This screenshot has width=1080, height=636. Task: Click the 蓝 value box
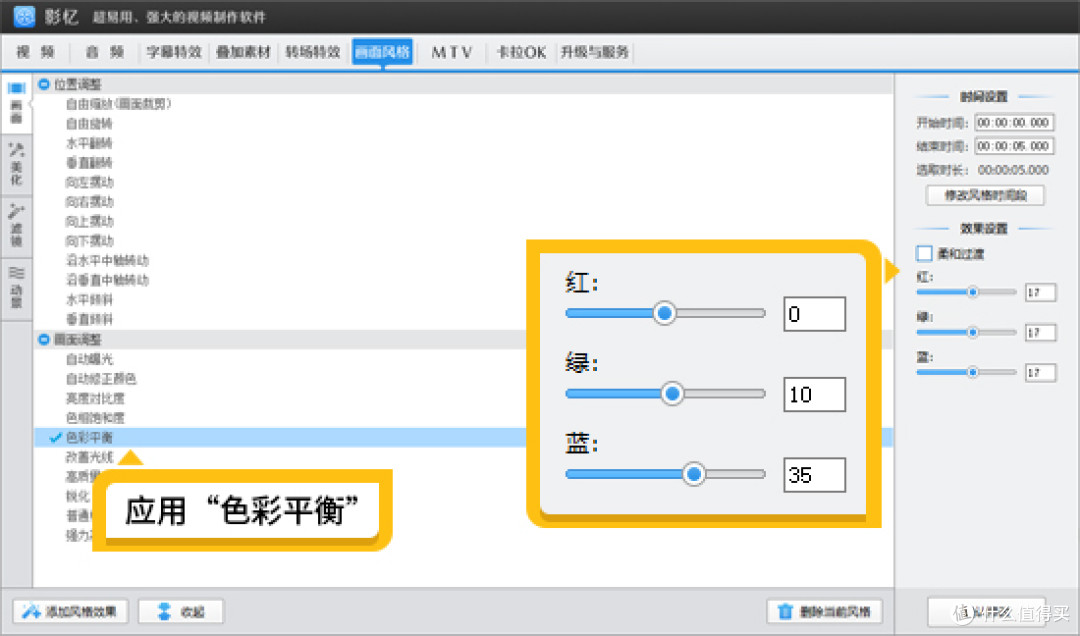(1040, 372)
